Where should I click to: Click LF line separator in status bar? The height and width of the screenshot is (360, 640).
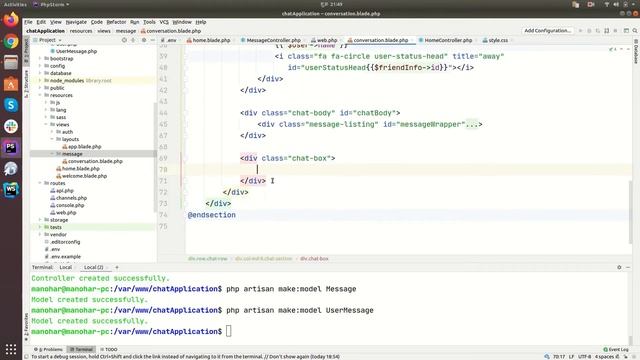pyautogui.click(x=571, y=356)
